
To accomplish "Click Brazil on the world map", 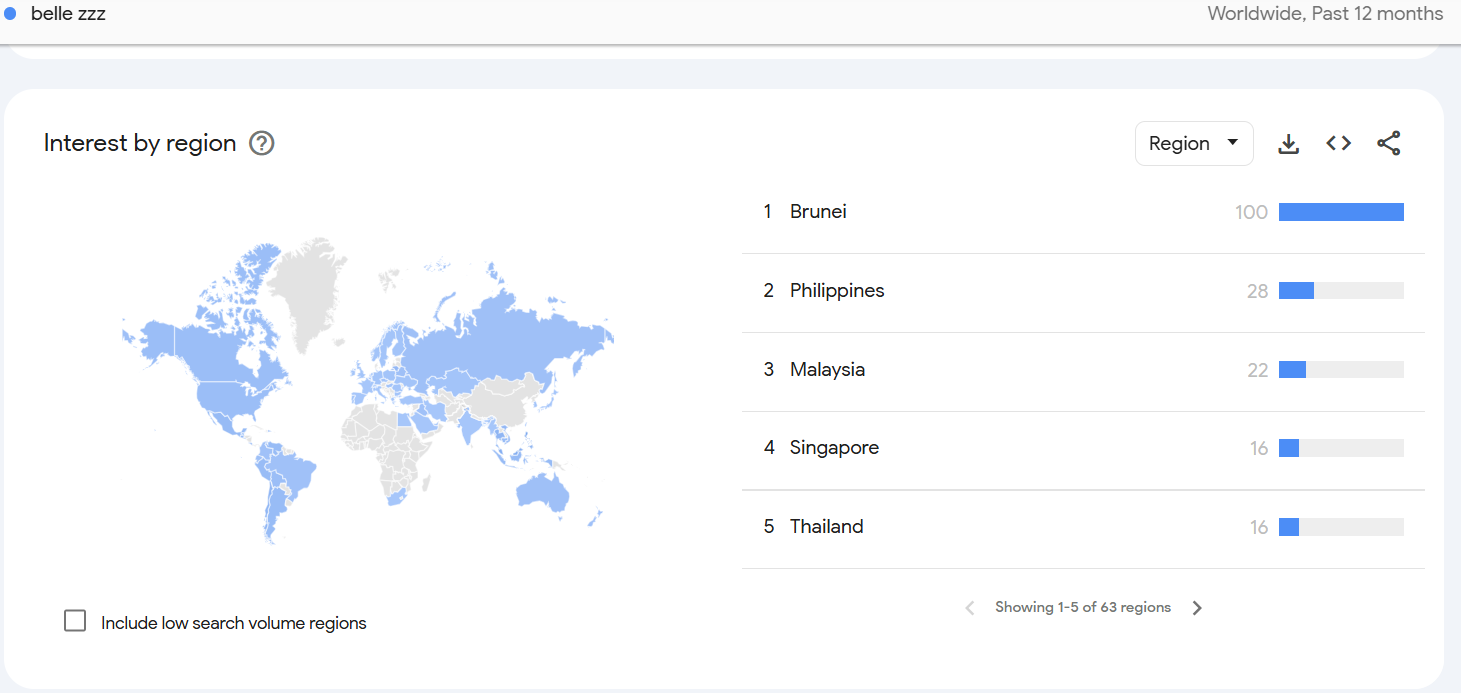I will click(x=296, y=472).
